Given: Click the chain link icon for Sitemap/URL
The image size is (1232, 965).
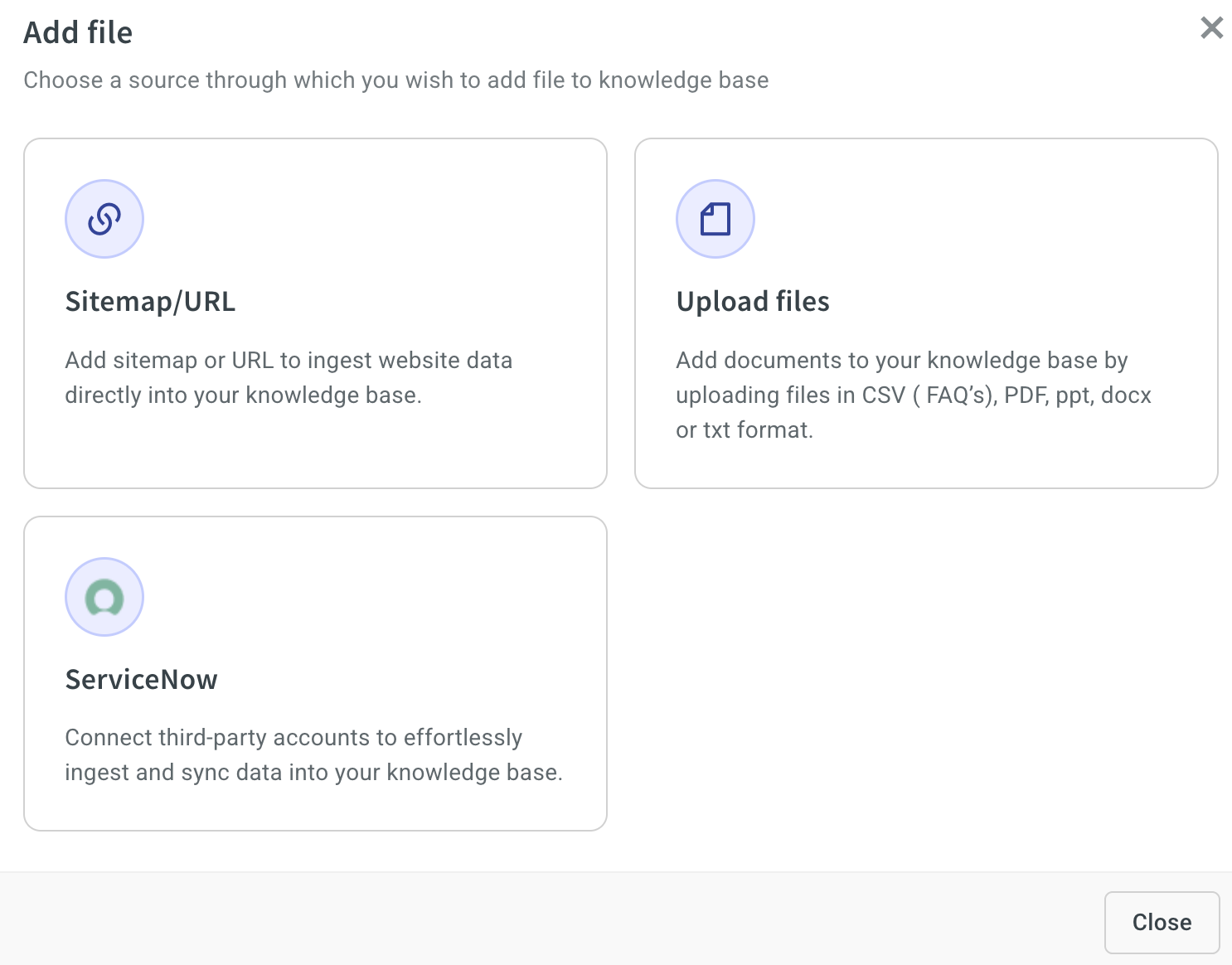Looking at the screenshot, I should (104, 219).
